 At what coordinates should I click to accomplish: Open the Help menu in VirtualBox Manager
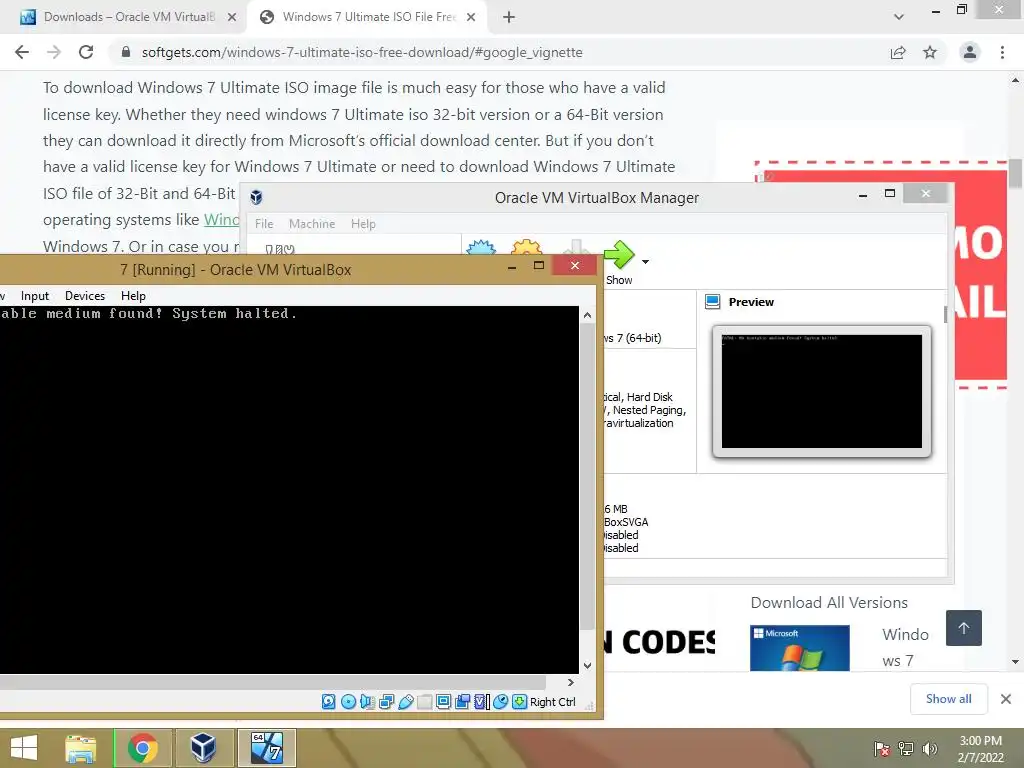pos(363,223)
